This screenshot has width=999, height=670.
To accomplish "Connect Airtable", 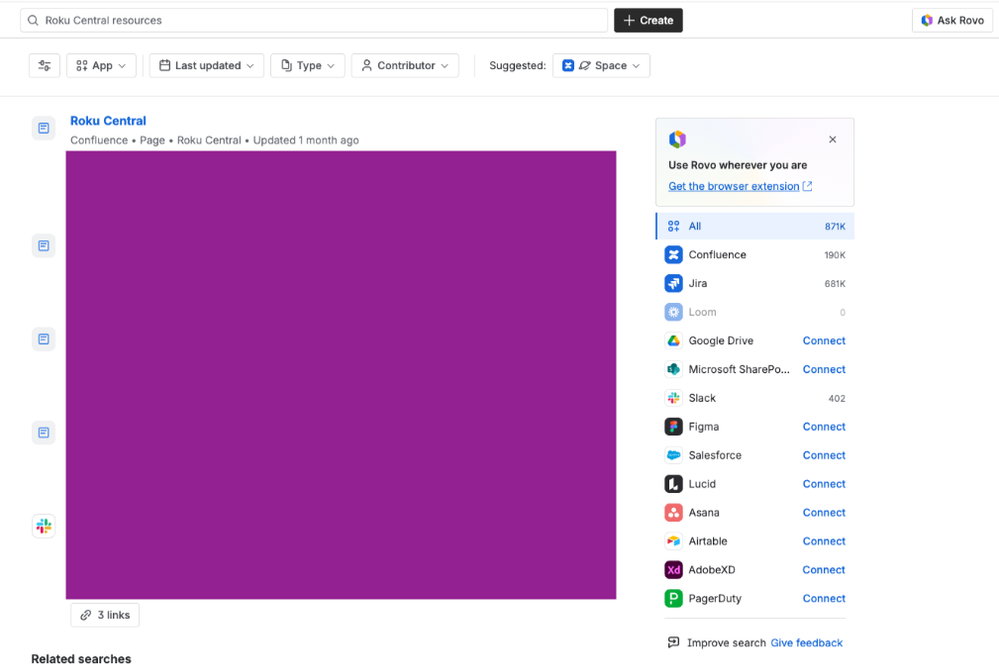I will tap(824, 541).
